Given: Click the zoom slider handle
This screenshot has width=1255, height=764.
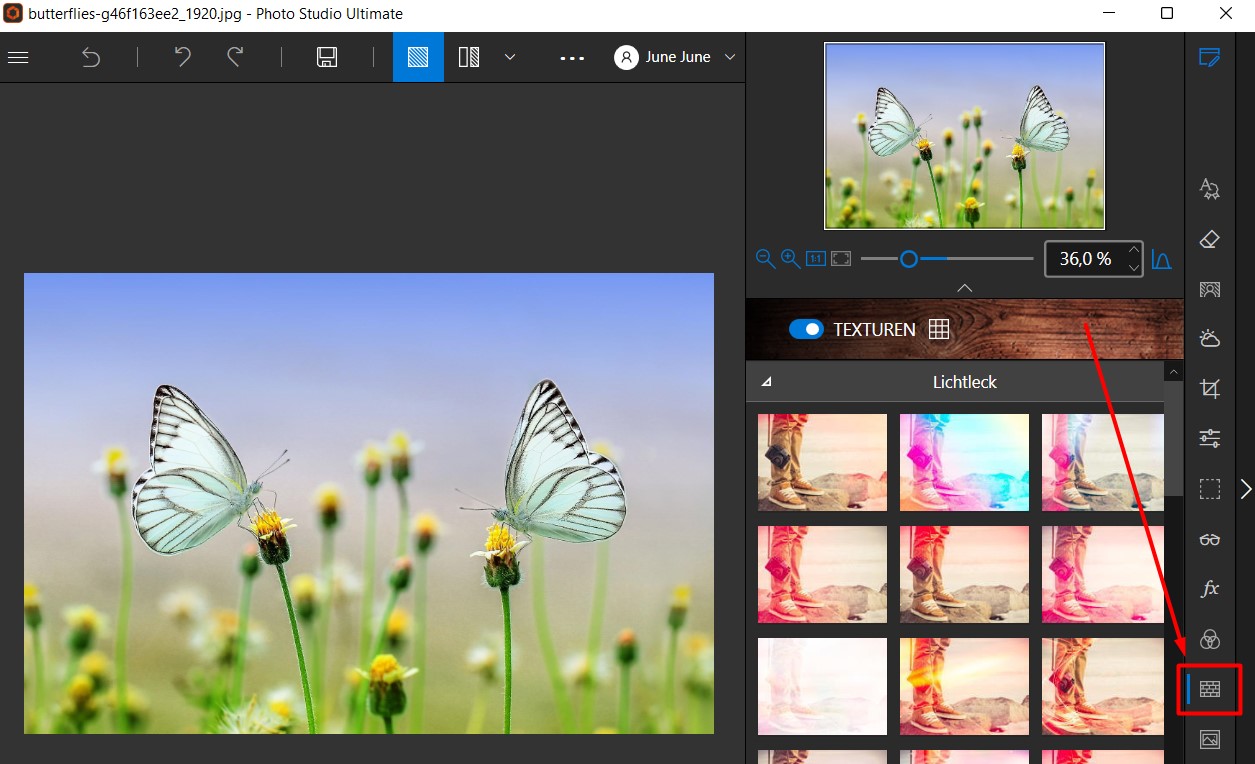Looking at the screenshot, I should click(908, 259).
